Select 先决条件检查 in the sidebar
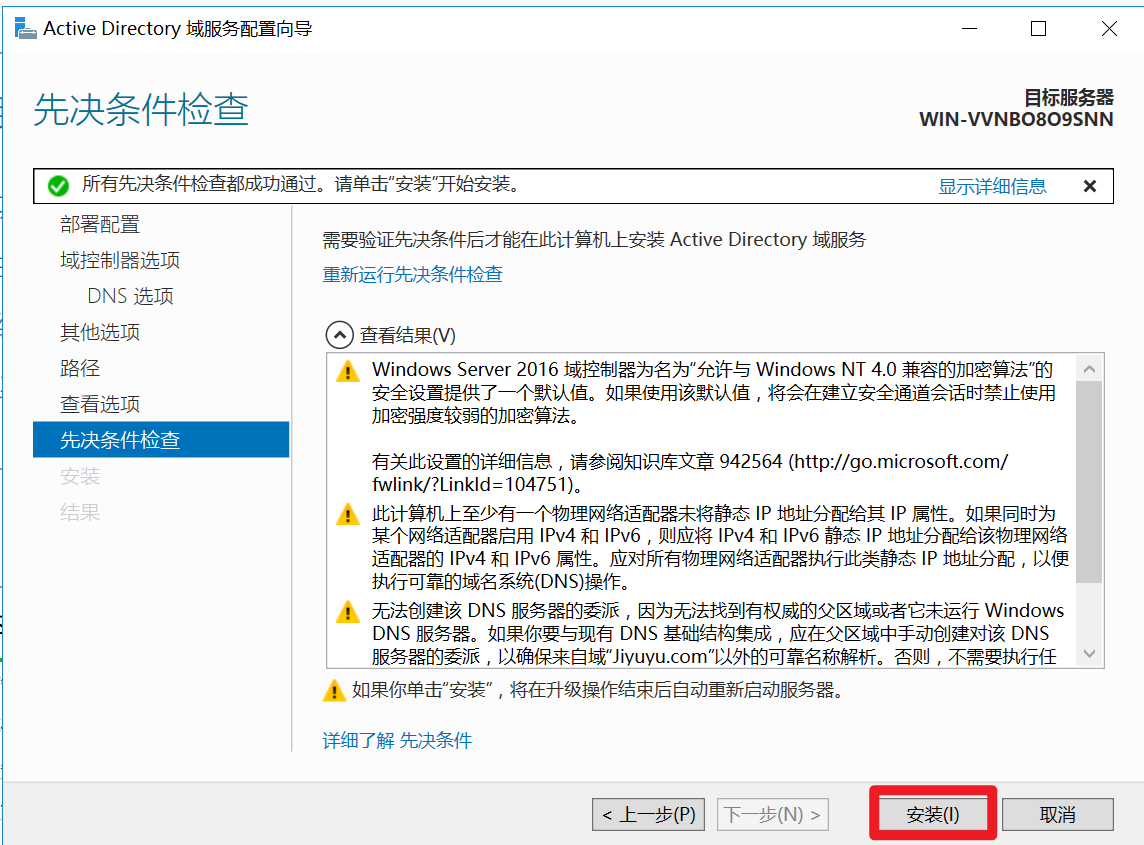Viewport: 1144px width, 845px height. point(161,440)
